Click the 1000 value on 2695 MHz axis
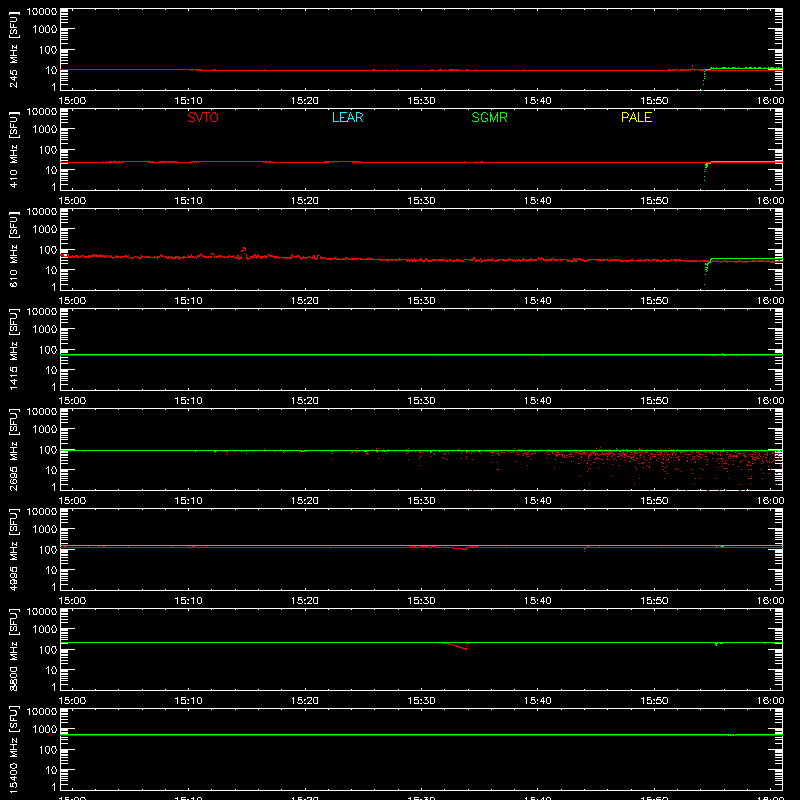 [x=45, y=429]
